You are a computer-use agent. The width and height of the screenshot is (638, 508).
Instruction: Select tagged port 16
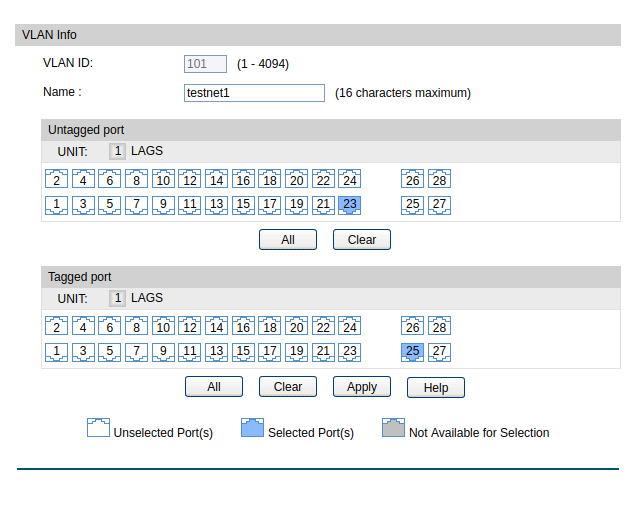[243, 326]
